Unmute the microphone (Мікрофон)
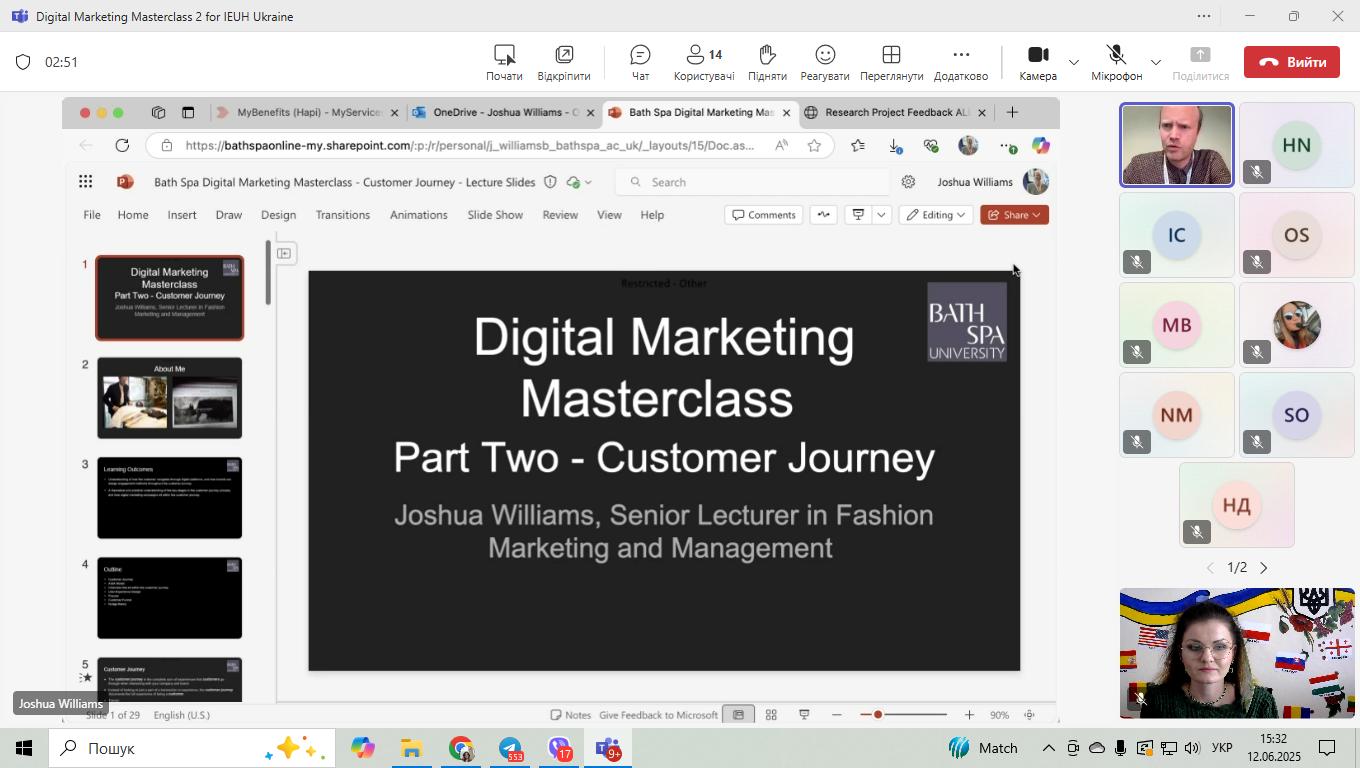The image size is (1360, 768). click(x=1116, y=62)
